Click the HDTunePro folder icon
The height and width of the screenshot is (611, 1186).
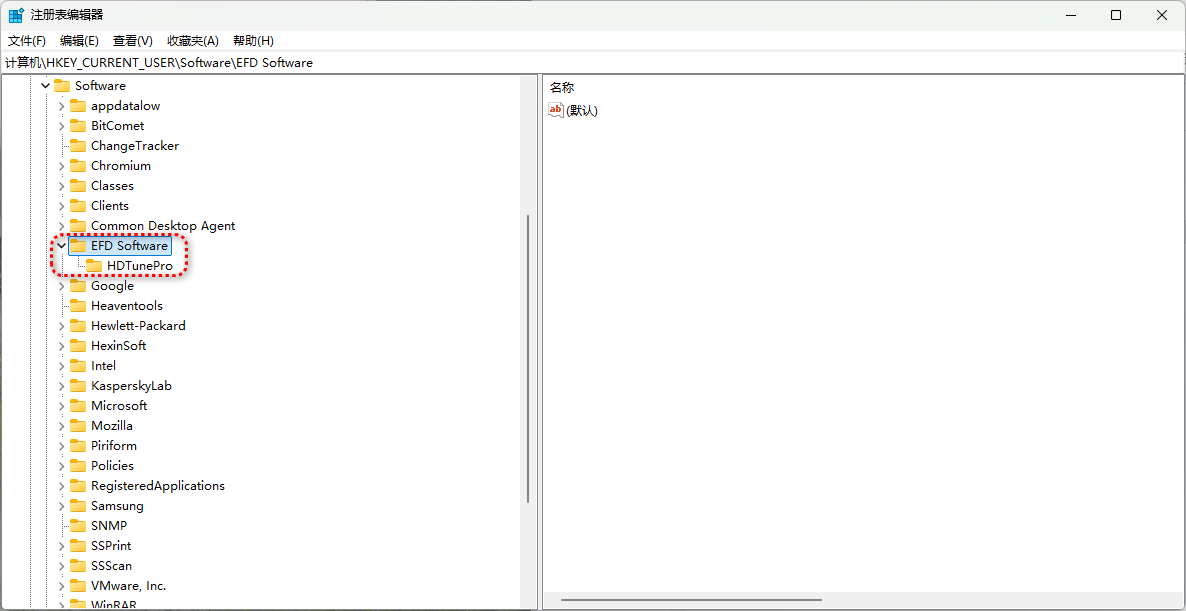click(94, 266)
